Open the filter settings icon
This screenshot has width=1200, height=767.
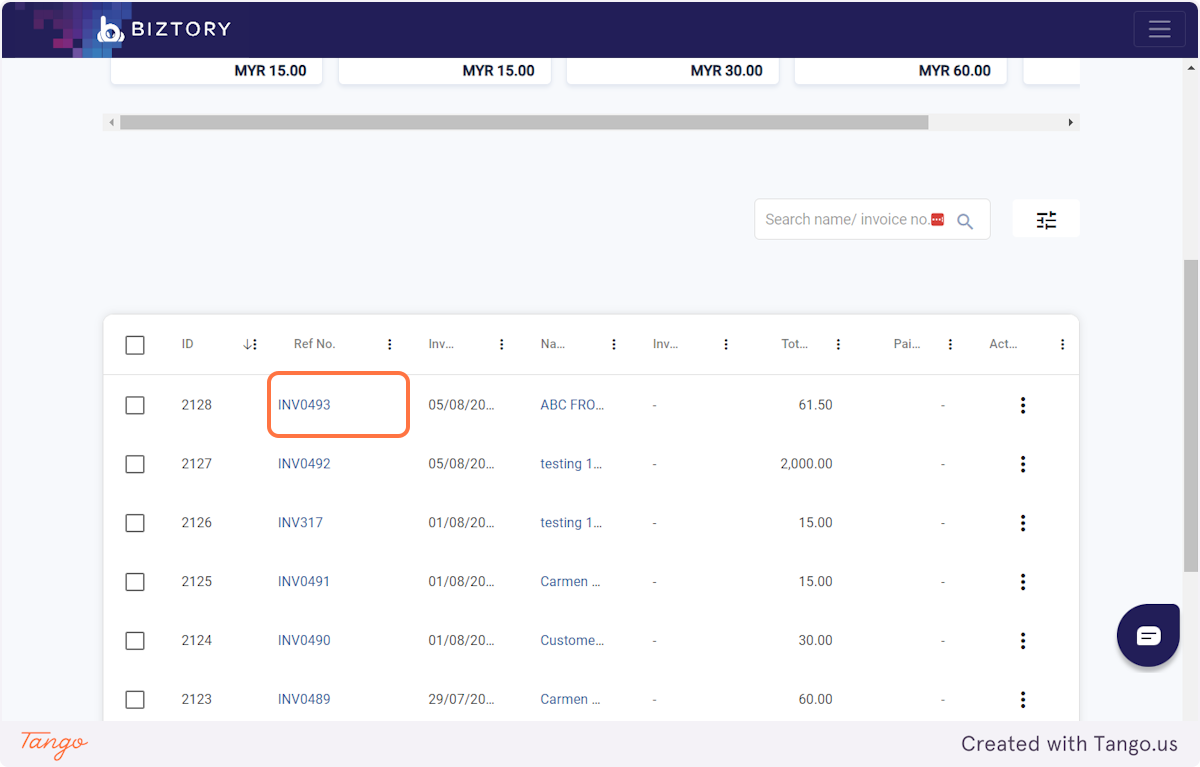pyautogui.click(x=1046, y=220)
